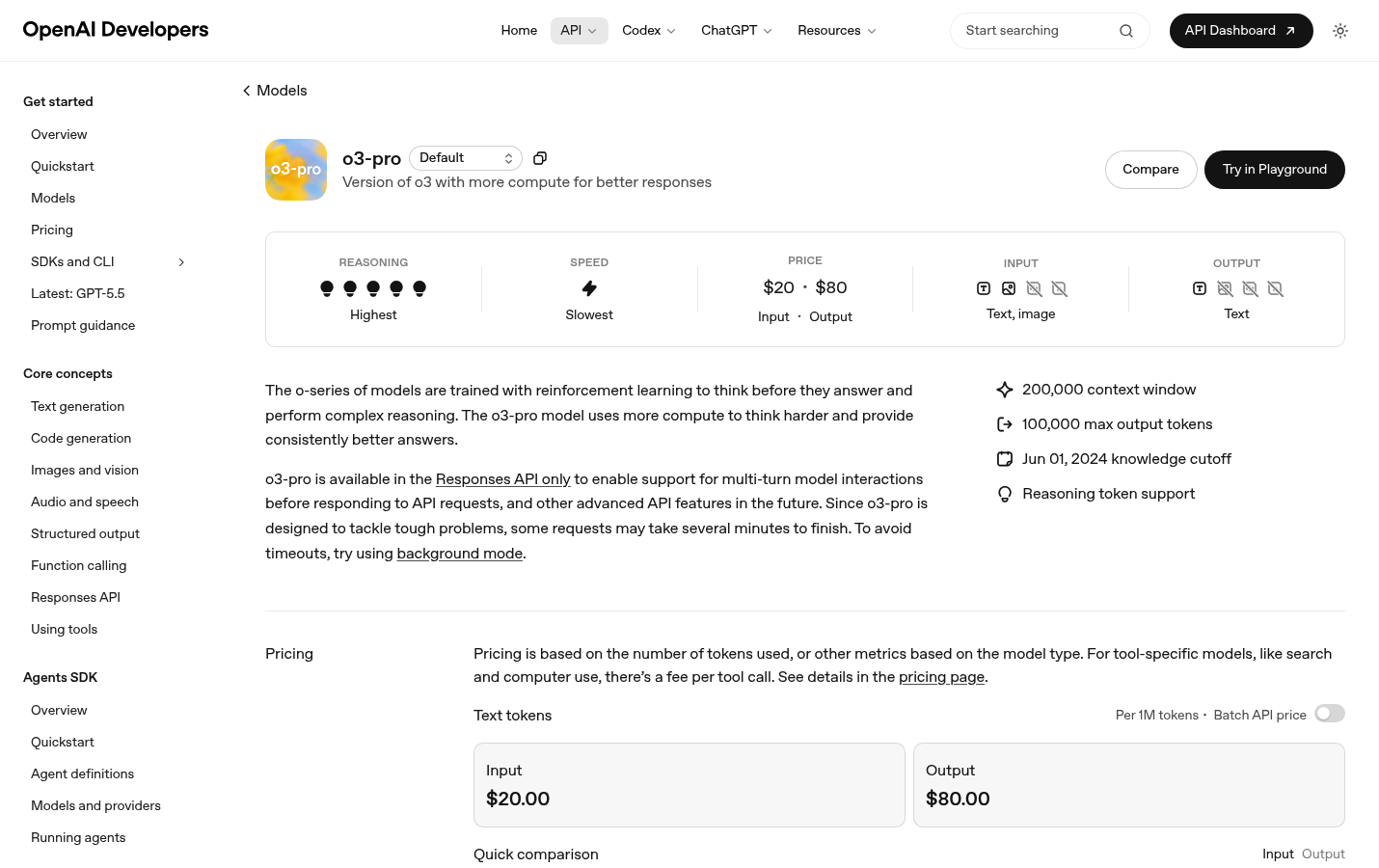This screenshot has width=1379, height=868.
Task: Open Running agents sidebar item
Action: 78,837
